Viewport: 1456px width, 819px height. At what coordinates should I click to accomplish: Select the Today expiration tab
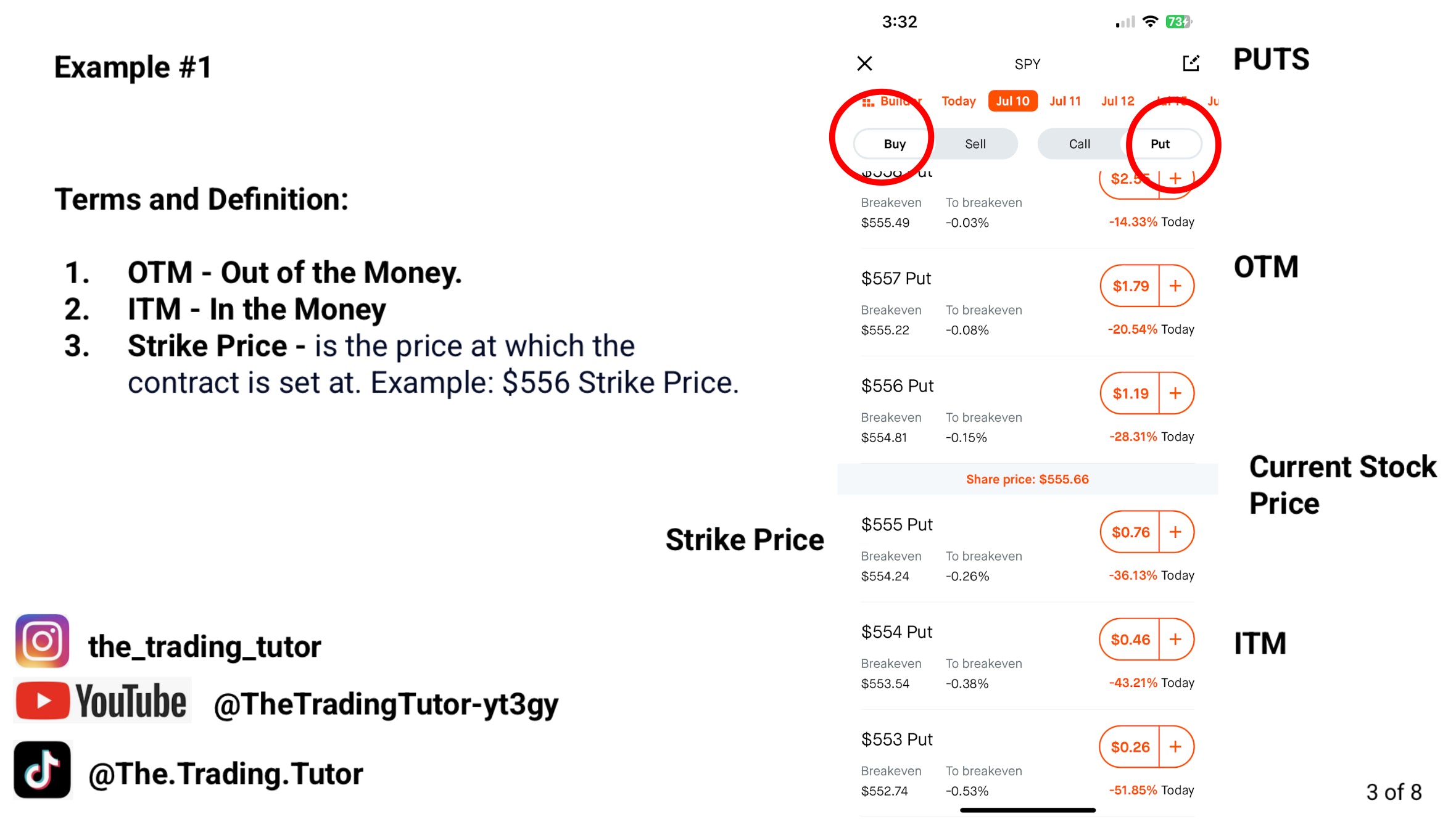pos(958,101)
